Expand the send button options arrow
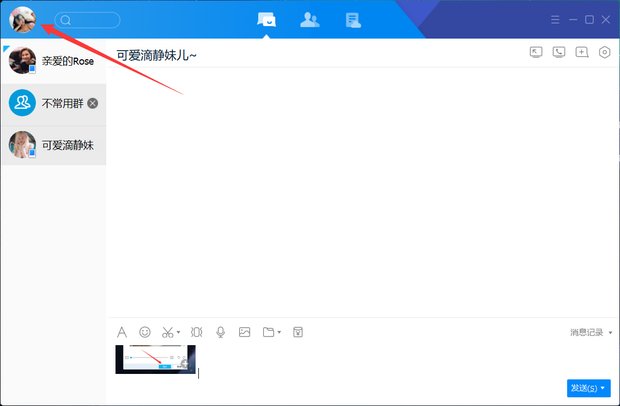 [603, 388]
